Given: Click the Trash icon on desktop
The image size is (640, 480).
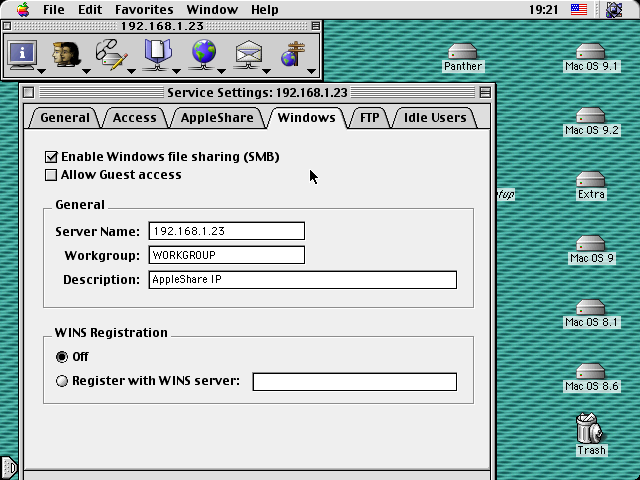Looking at the screenshot, I should 590,428.
